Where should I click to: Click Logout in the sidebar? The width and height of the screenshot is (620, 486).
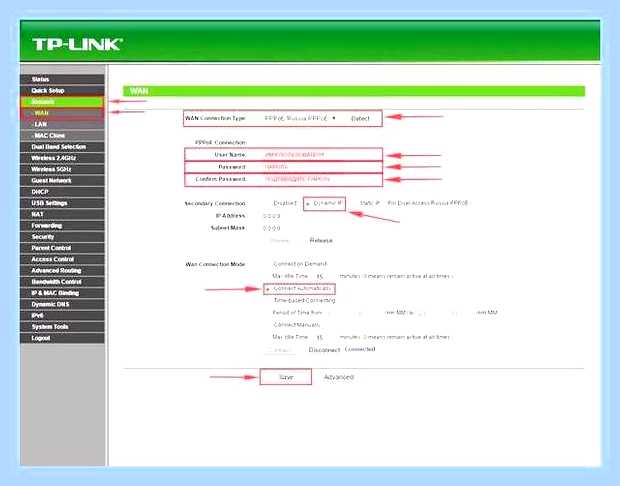[x=62, y=338]
